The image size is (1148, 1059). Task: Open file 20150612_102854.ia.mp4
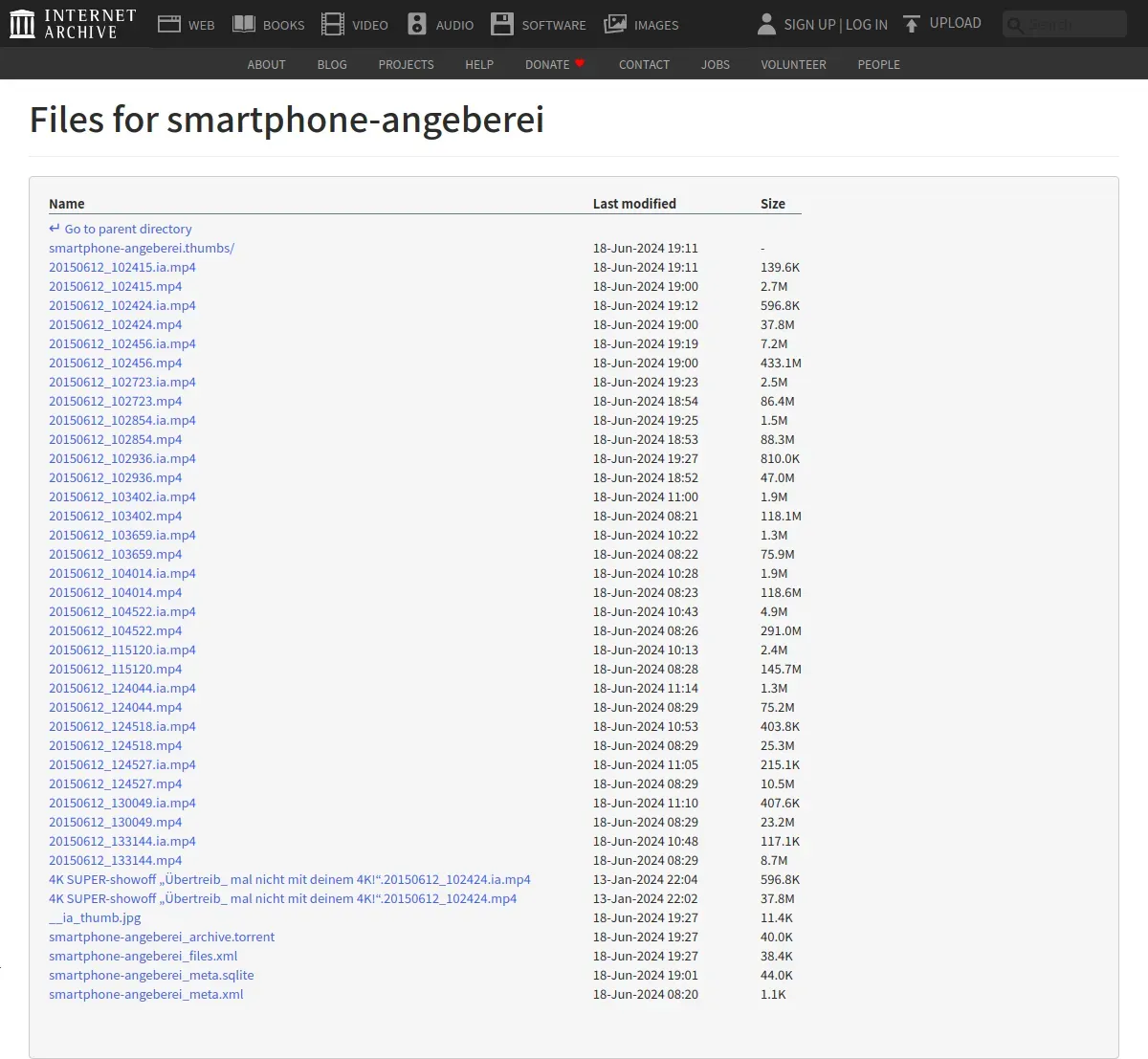point(122,420)
